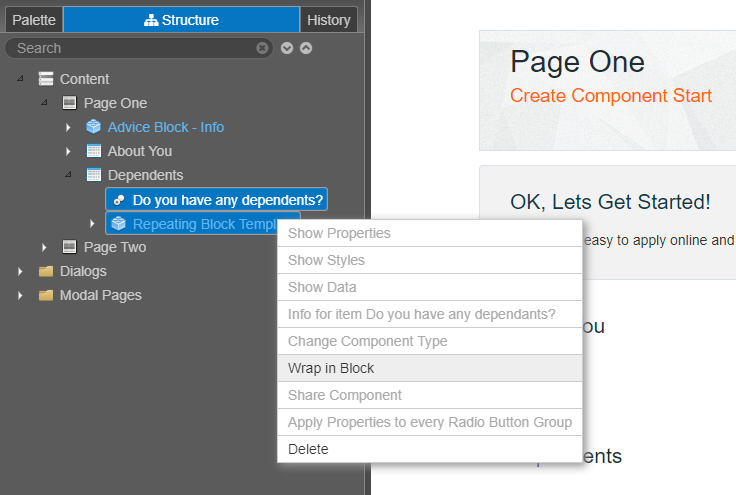The height and width of the screenshot is (495, 736).
Task: Expand the Modal Pages folder
Action: pyautogui.click(x=20, y=295)
